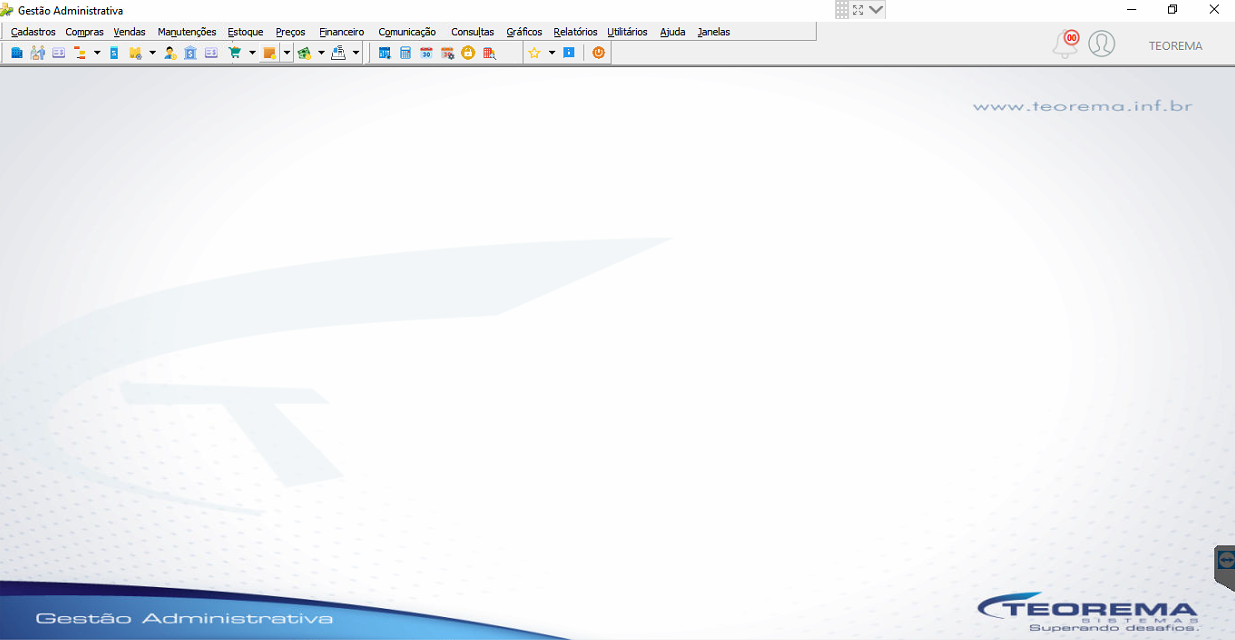The width and height of the screenshot is (1235, 640).
Task: Expand dropdown arrow beside the star icon
Action: pyautogui.click(x=551, y=53)
